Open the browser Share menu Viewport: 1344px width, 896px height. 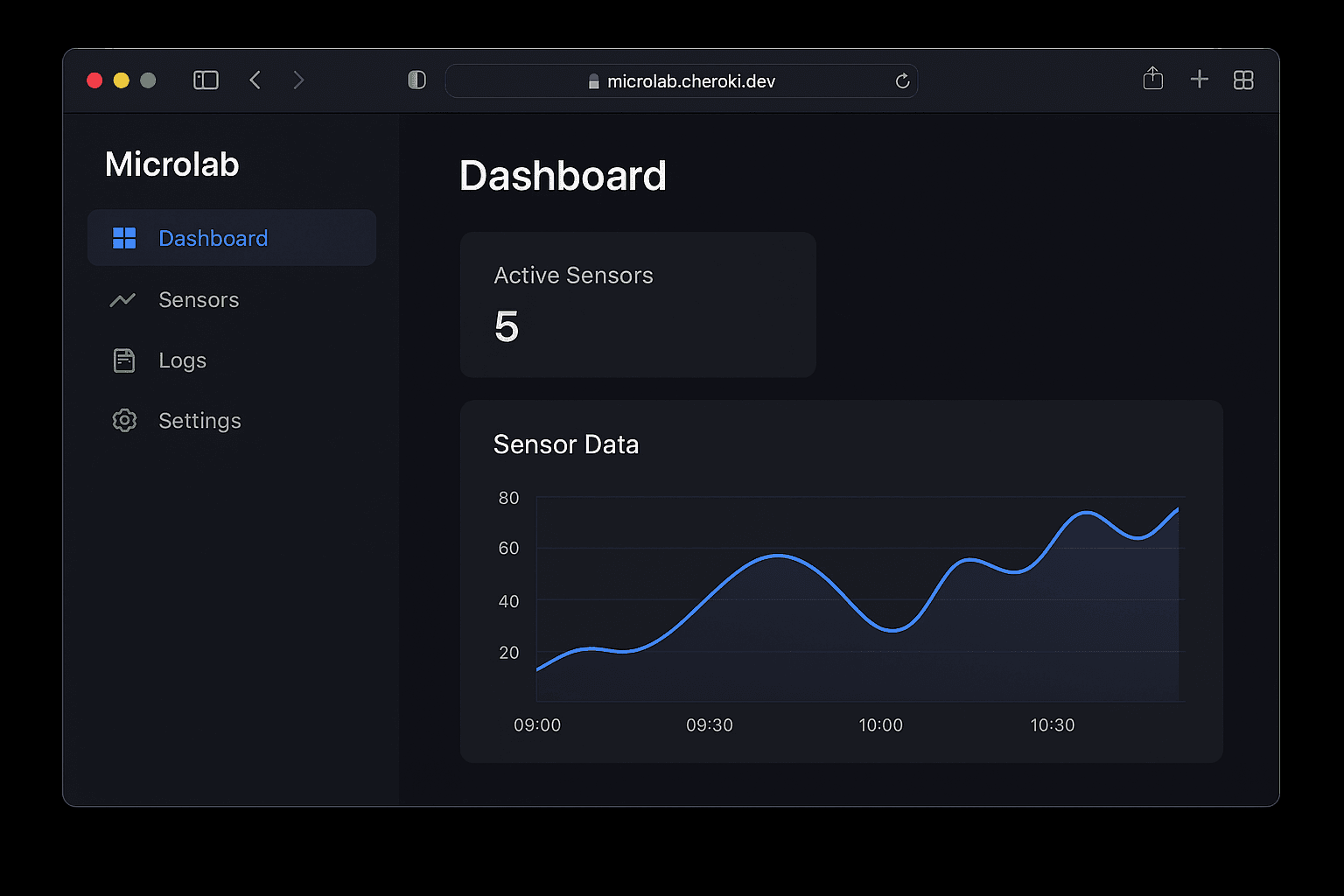click(x=1153, y=80)
